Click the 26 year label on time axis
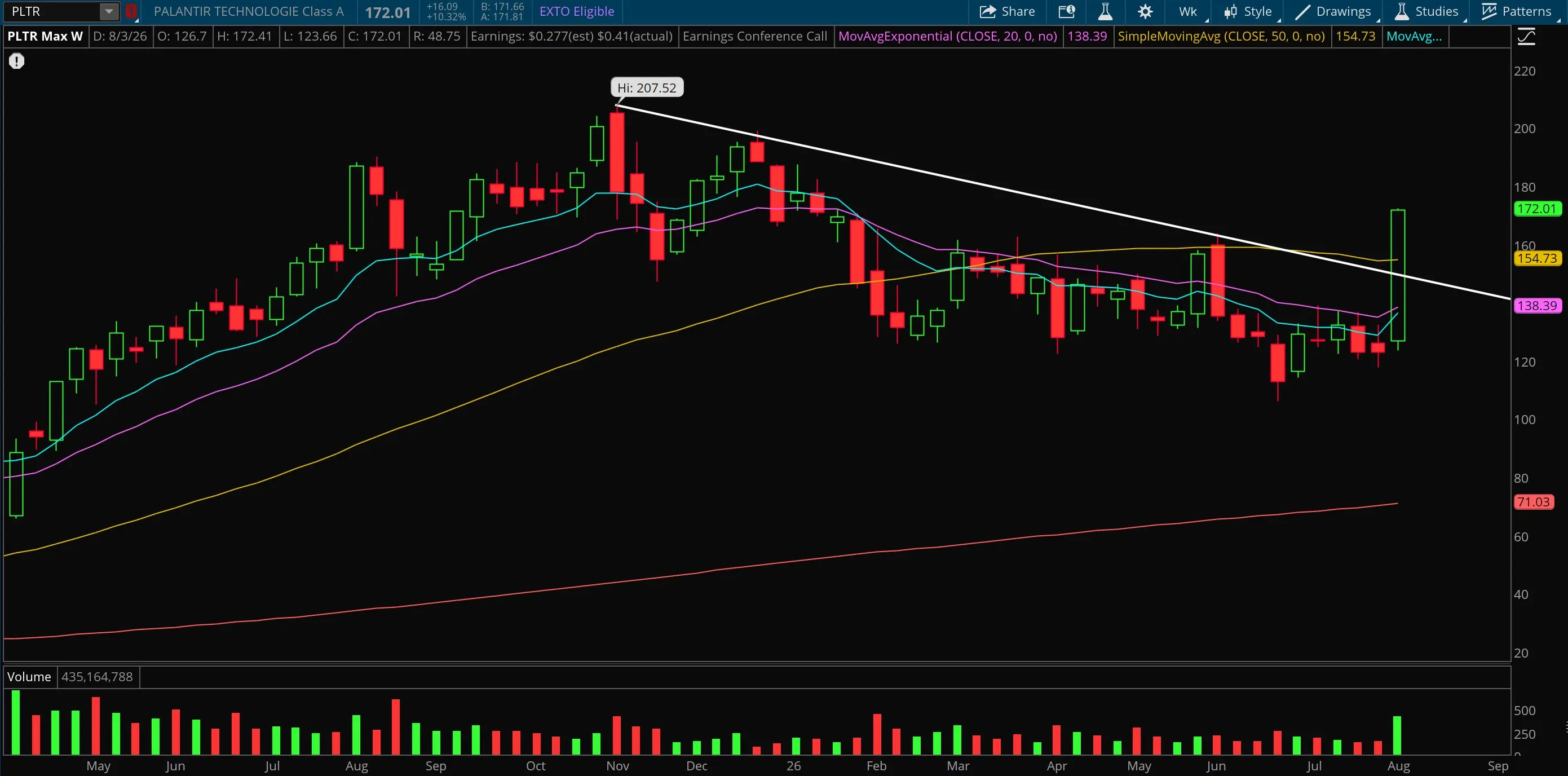1568x776 pixels. pos(794,766)
